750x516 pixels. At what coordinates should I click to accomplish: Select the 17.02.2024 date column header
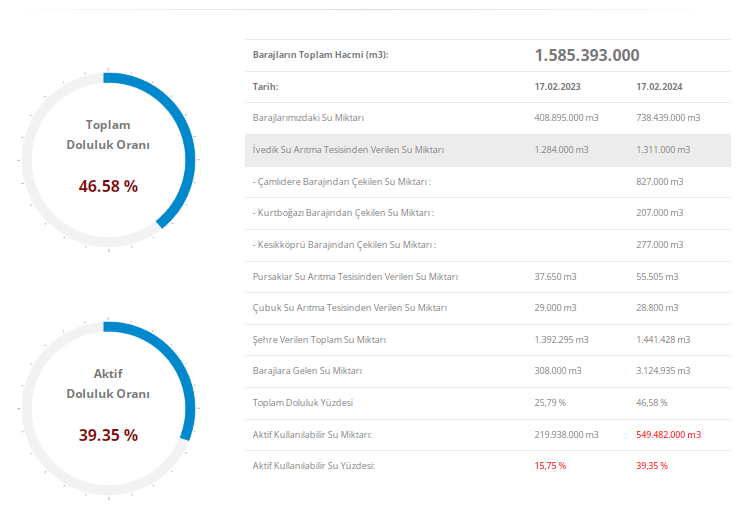(x=658, y=87)
